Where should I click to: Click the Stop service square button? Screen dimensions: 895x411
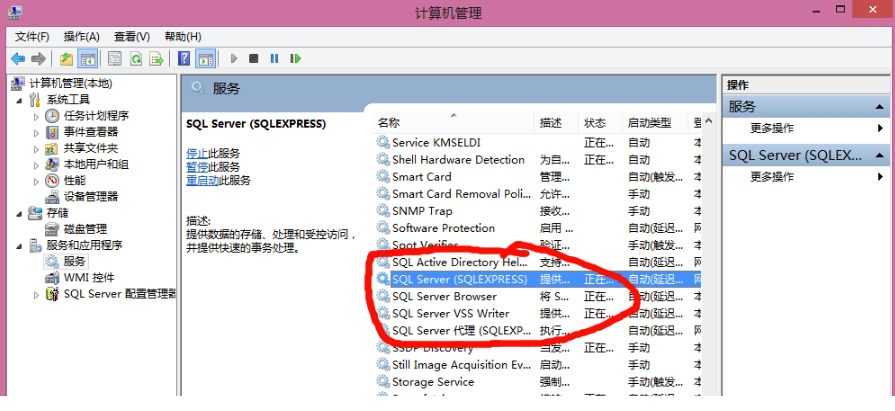253,58
